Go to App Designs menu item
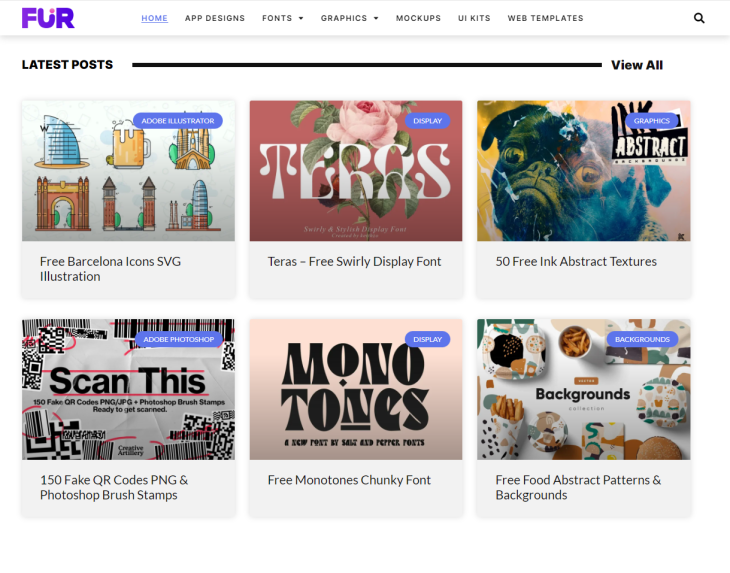The height and width of the screenshot is (573, 730). [215, 18]
